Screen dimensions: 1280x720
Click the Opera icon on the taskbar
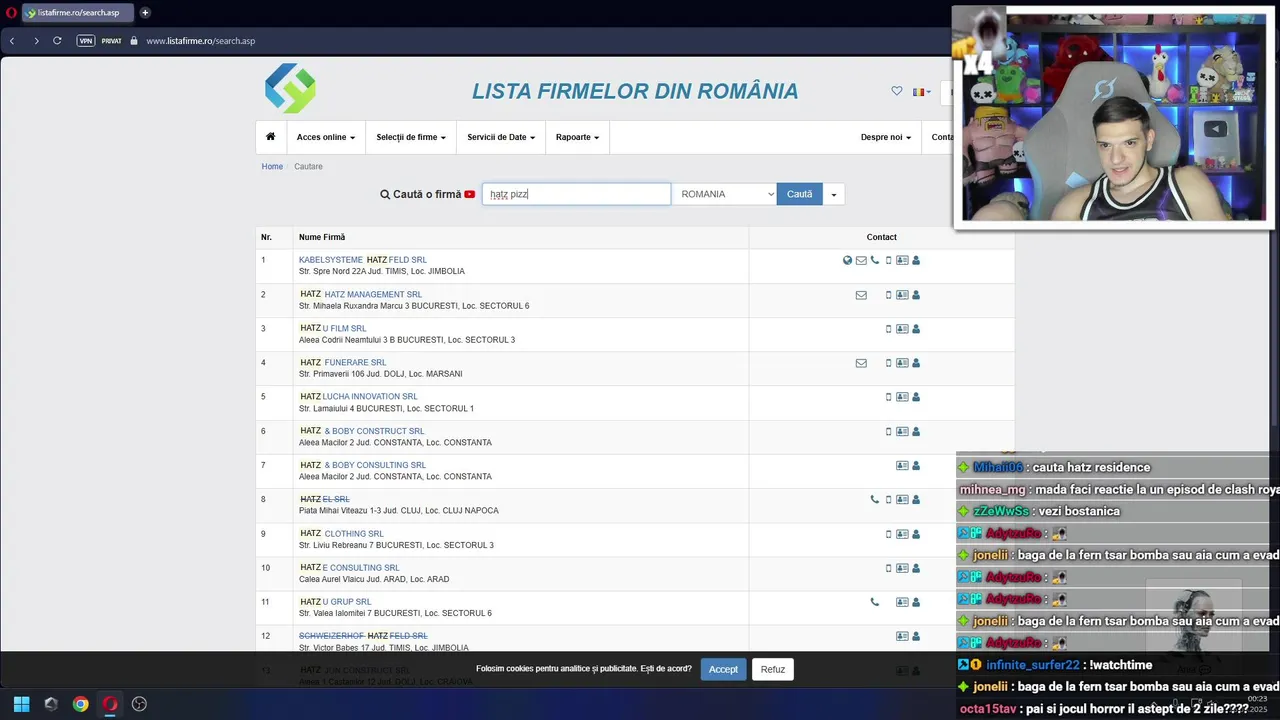point(110,704)
